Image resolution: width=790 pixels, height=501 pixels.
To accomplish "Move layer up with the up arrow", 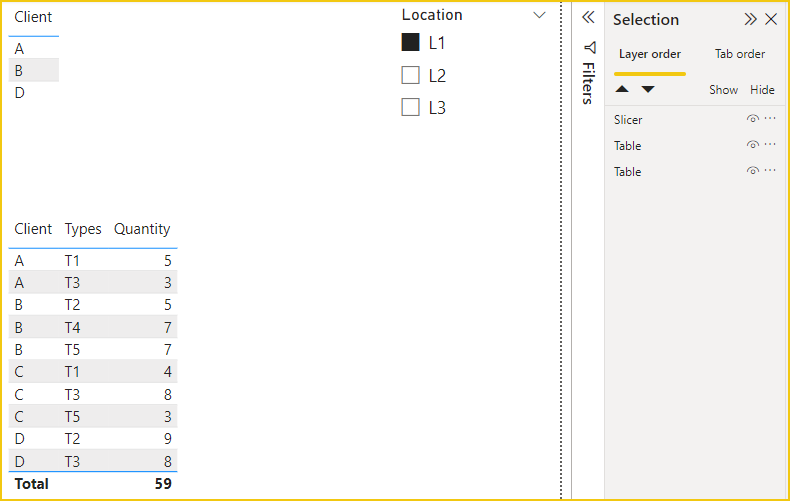I will pos(622,89).
